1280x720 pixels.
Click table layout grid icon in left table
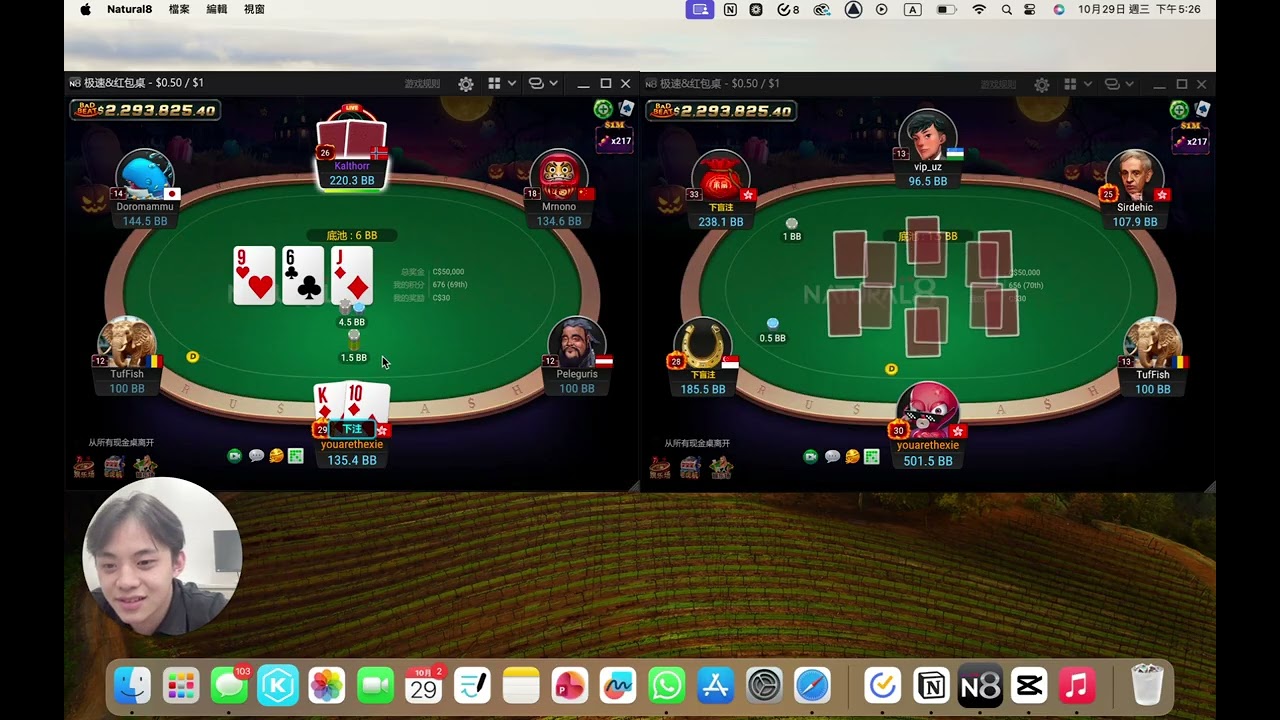pyautogui.click(x=494, y=84)
